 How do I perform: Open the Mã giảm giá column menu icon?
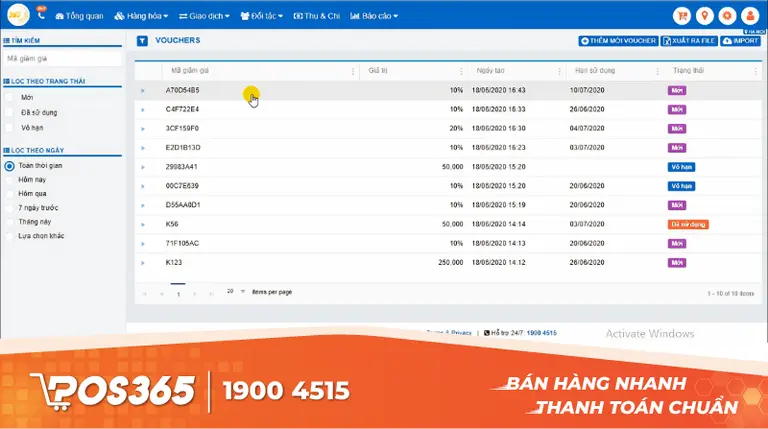pos(353,72)
